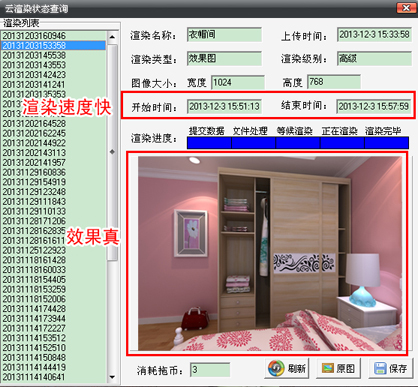418x387 pixels.
Task: Focus the 宽度 field showing 1024
Action: coord(238,82)
